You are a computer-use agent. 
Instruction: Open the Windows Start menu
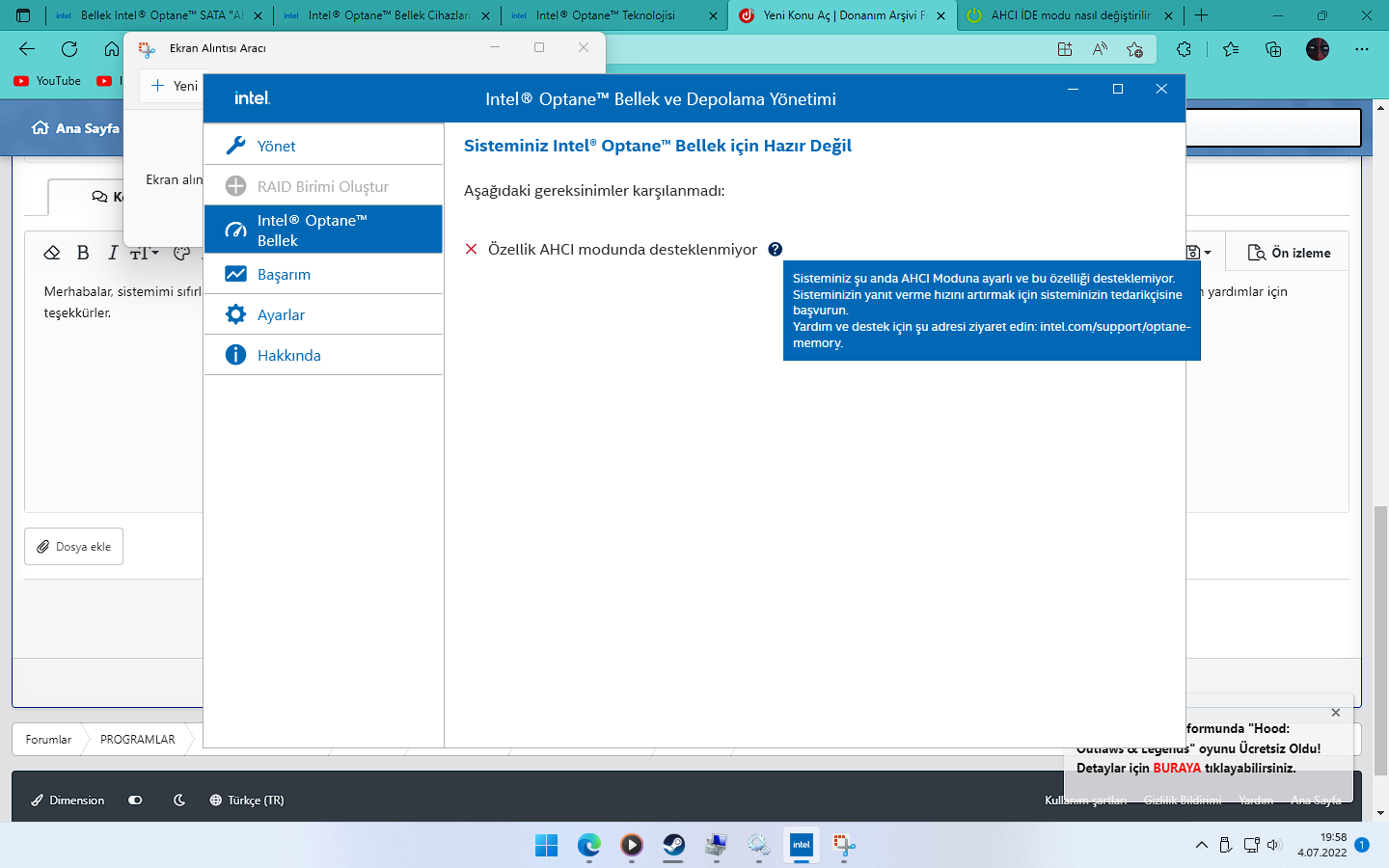[x=547, y=846]
